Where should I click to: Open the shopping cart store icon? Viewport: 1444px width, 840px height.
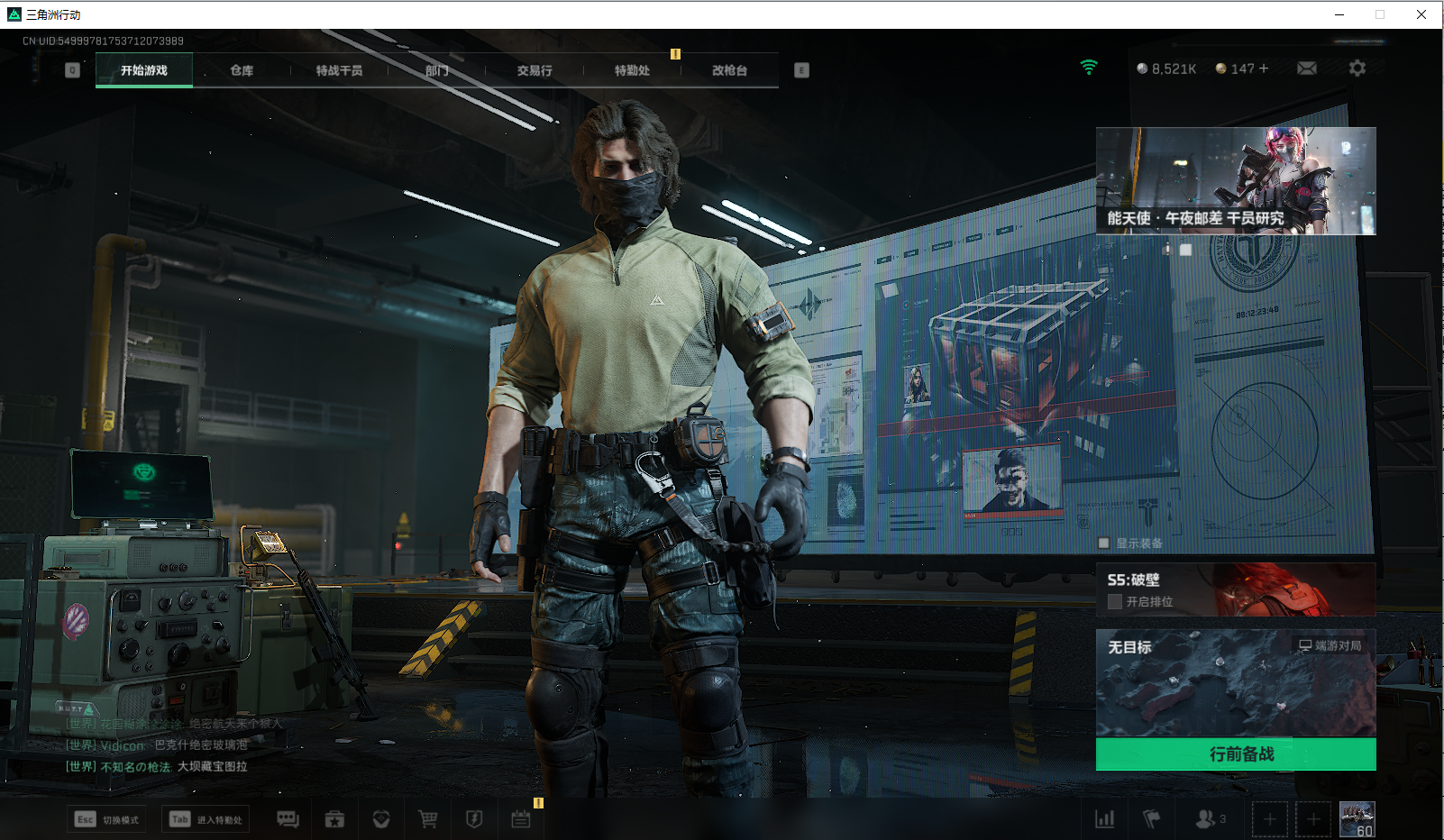(x=428, y=819)
